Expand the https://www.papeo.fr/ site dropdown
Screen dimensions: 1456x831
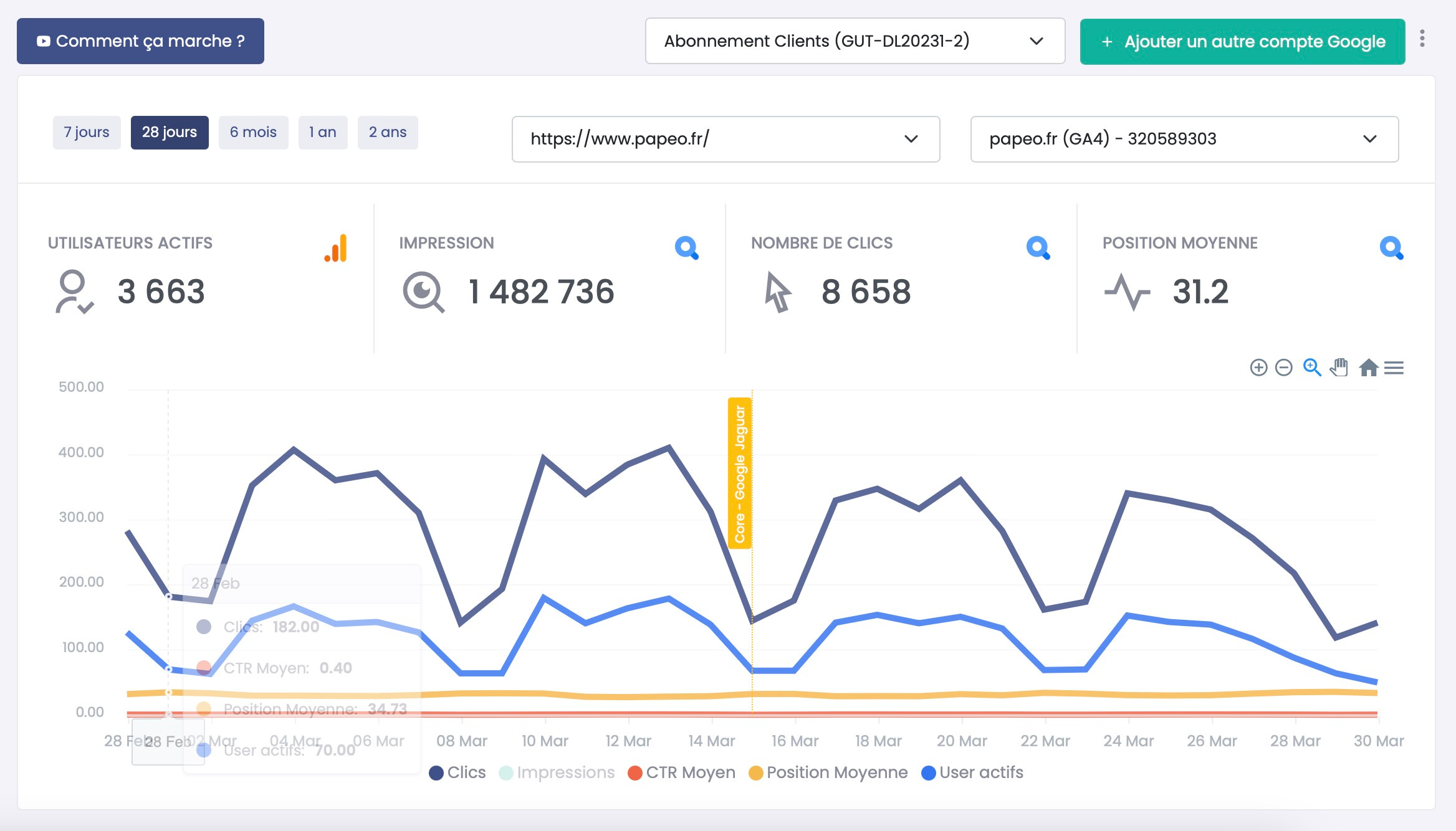pyautogui.click(x=725, y=139)
